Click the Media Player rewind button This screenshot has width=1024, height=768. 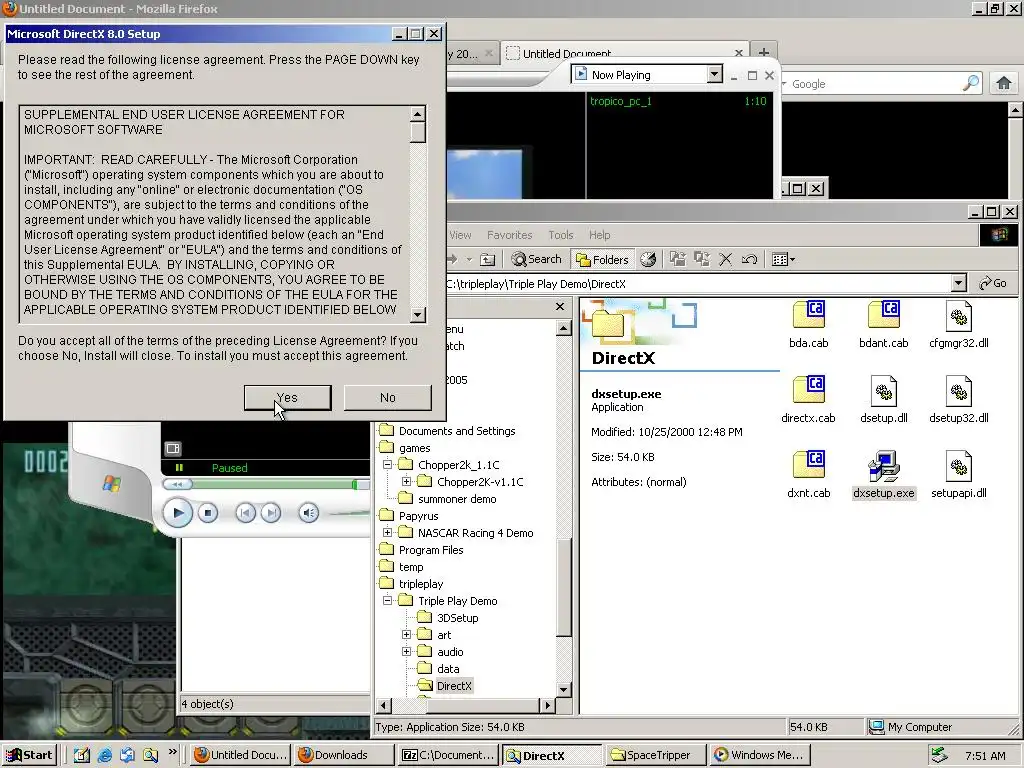tap(177, 484)
